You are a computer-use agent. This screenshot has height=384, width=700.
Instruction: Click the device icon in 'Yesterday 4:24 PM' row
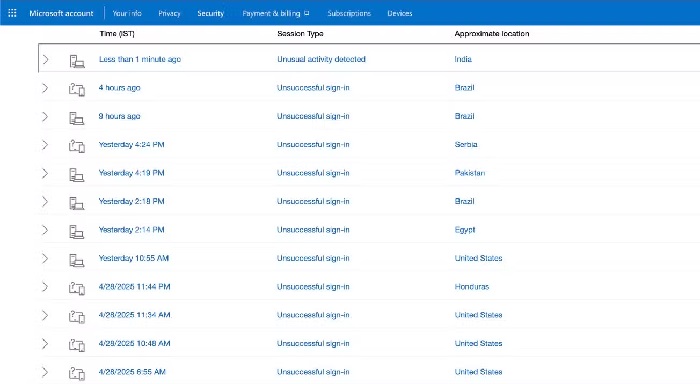point(77,146)
